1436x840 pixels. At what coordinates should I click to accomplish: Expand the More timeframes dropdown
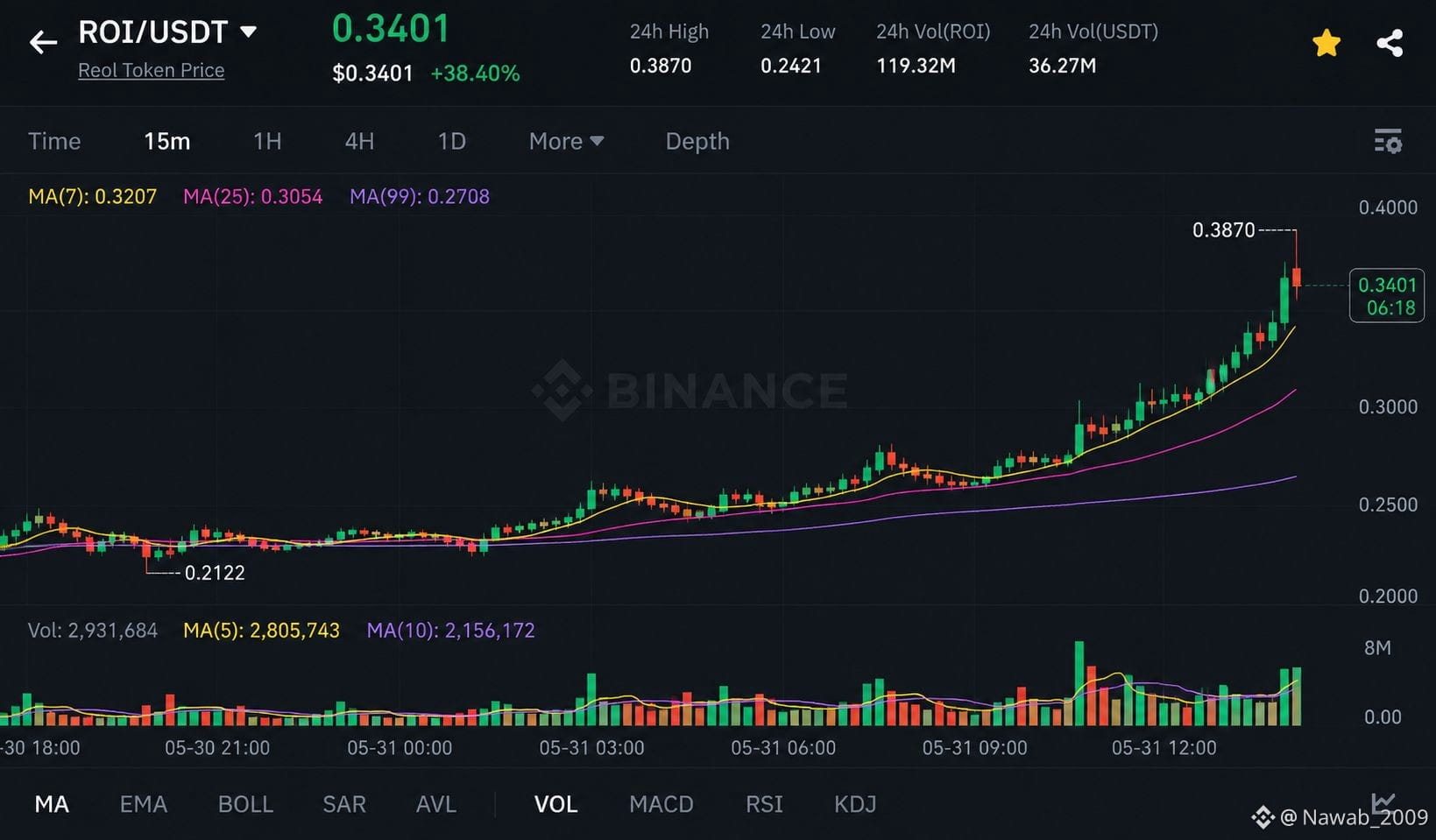(567, 141)
